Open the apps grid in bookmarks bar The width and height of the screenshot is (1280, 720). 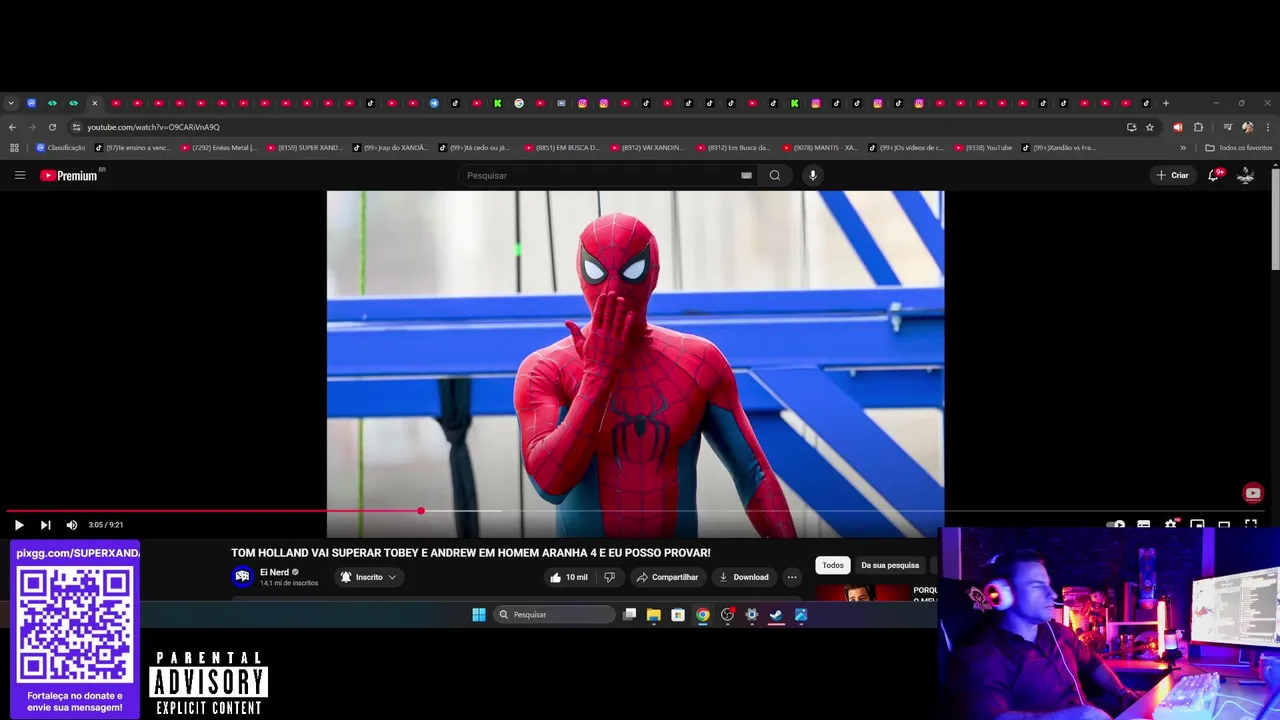click(14, 148)
